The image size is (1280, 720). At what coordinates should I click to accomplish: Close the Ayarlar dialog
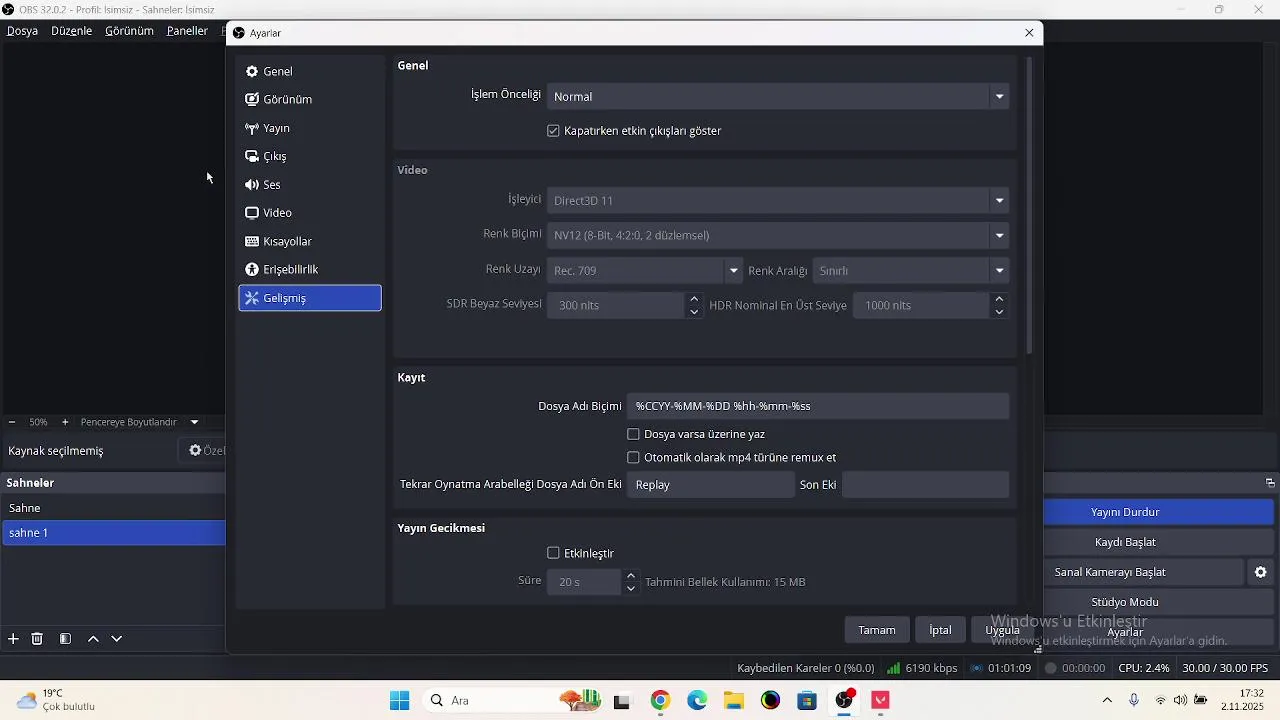[1029, 33]
